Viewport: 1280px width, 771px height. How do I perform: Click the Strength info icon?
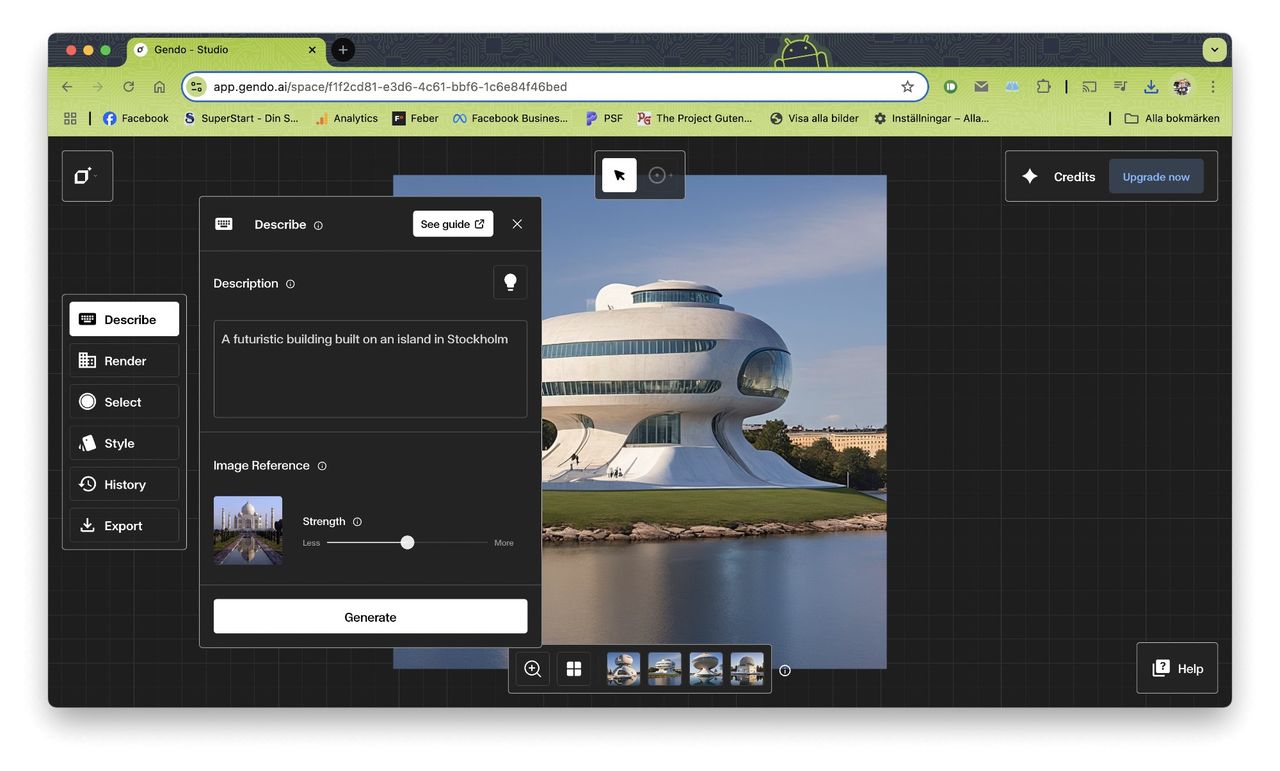(357, 522)
